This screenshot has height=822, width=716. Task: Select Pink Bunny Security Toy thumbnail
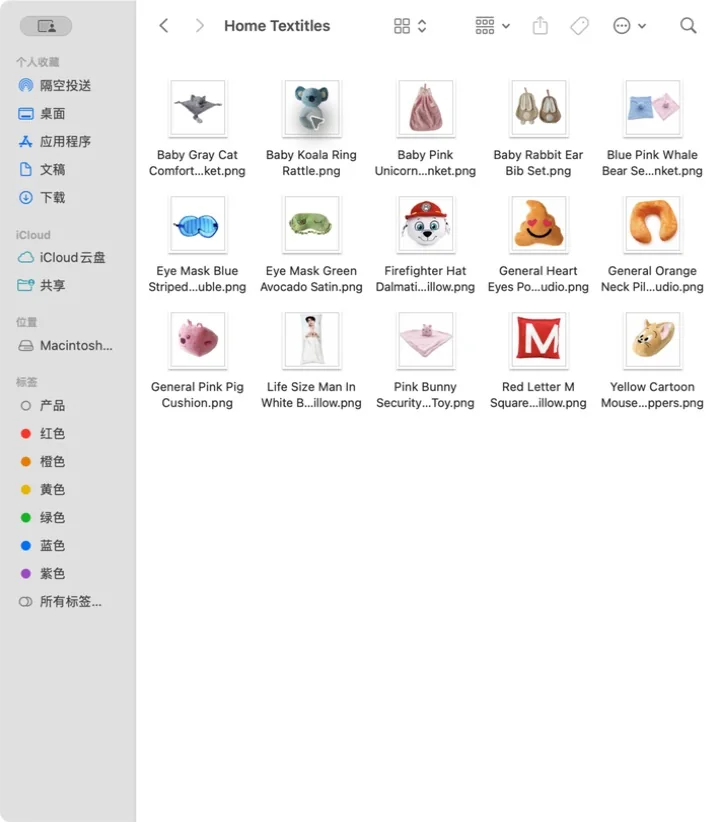(x=425, y=340)
